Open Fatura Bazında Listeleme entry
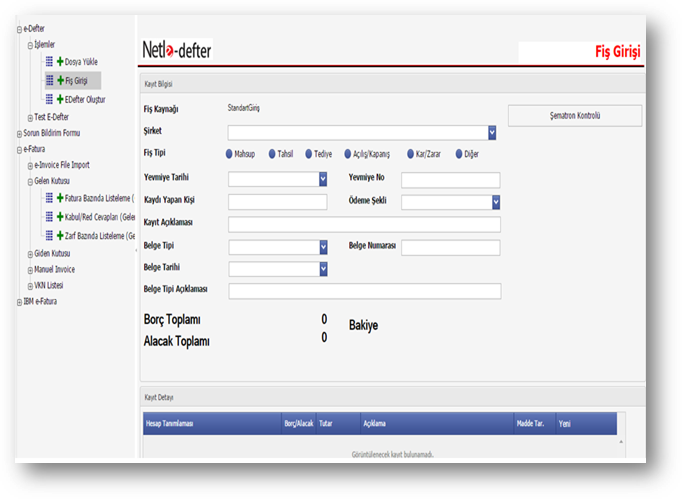Image resolution: width=682 pixels, height=499 pixels. point(100,198)
